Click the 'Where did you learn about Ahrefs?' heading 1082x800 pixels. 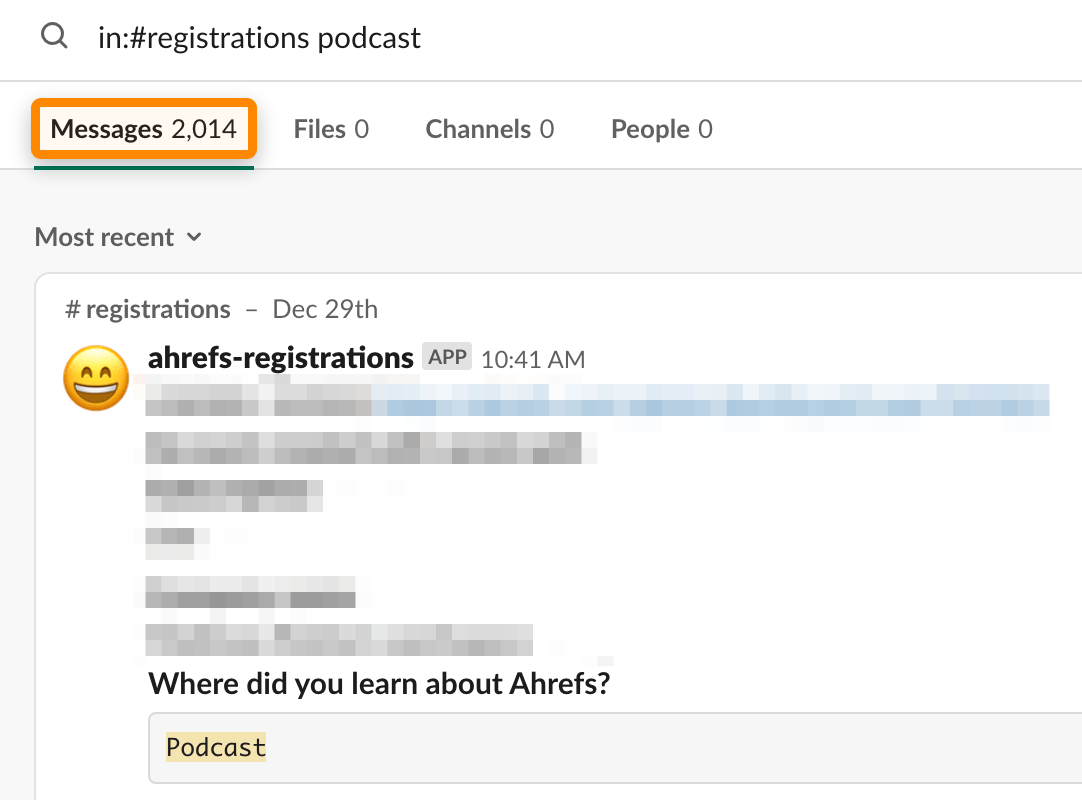(x=379, y=684)
